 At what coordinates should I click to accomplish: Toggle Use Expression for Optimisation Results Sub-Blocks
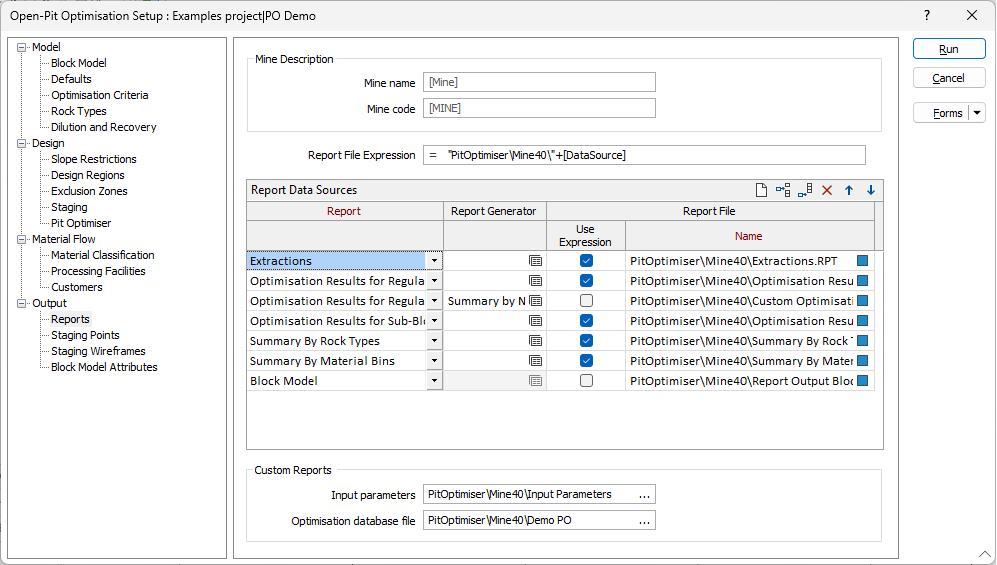(586, 321)
